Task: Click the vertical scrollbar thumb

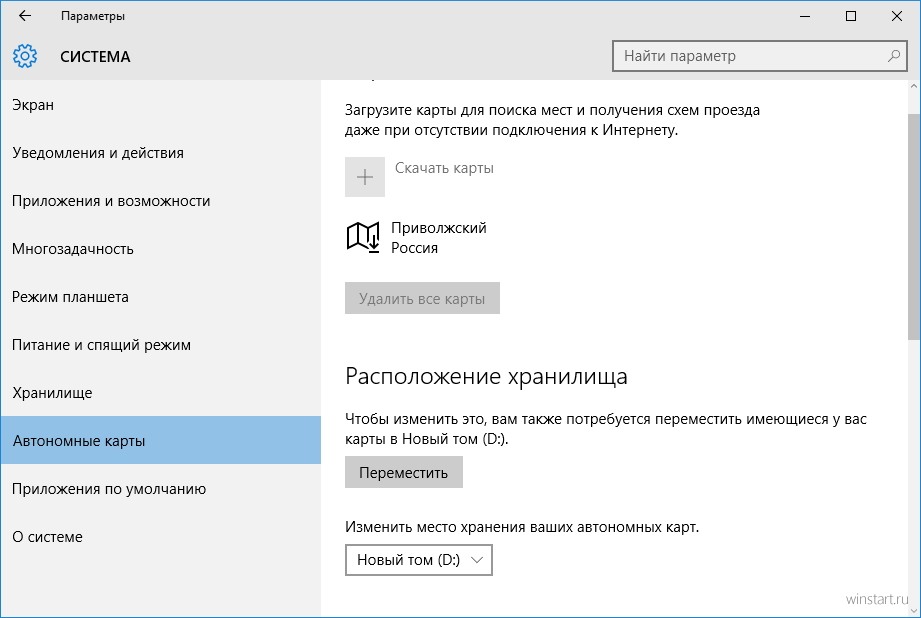Action: [914, 227]
